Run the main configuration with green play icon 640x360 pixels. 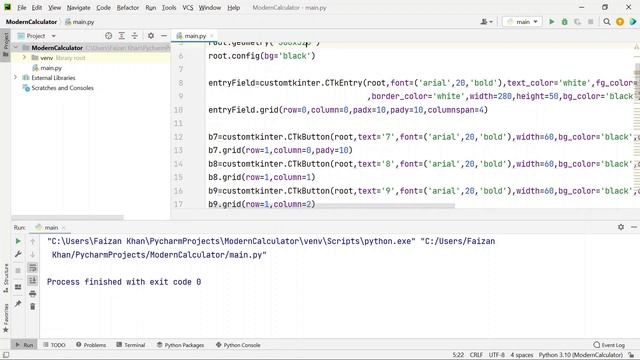click(x=551, y=22)
